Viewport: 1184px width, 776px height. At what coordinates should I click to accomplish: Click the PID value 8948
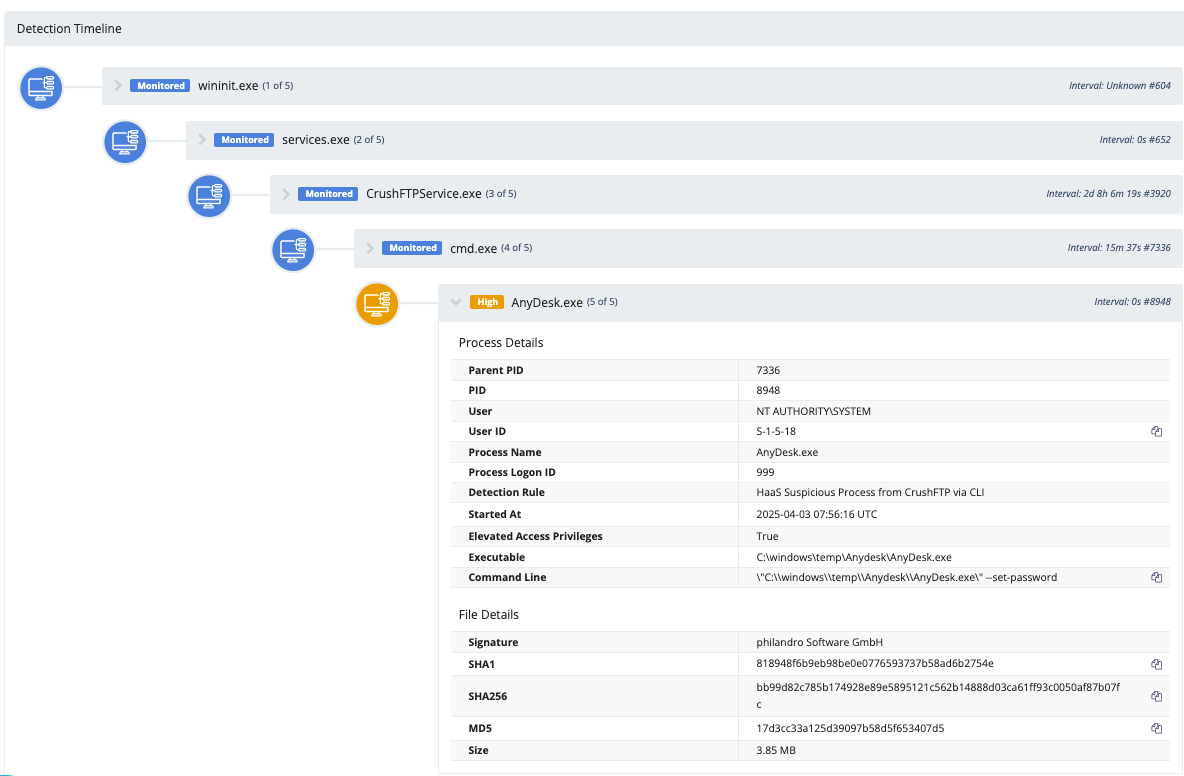click(x=768, y=390)
